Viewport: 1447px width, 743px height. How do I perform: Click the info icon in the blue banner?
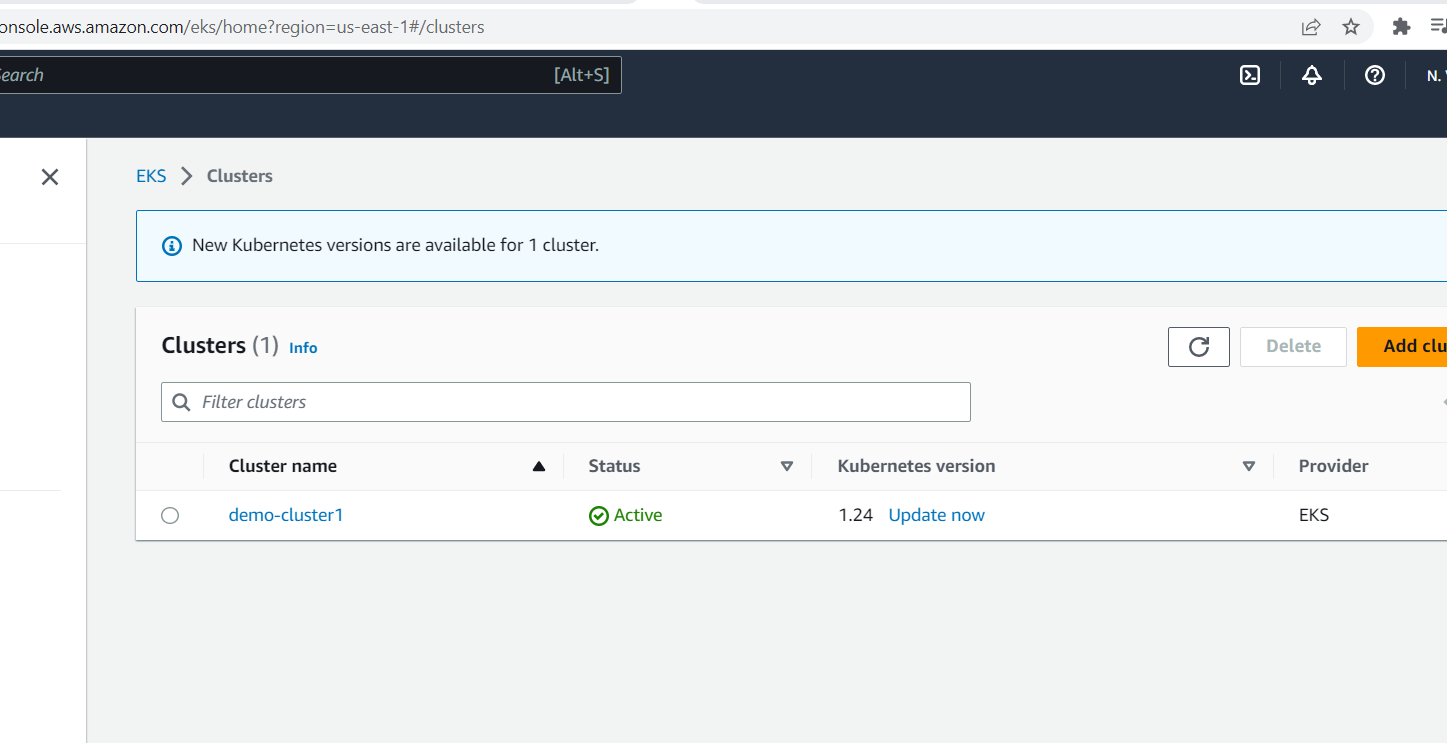(x=173, y=245)
